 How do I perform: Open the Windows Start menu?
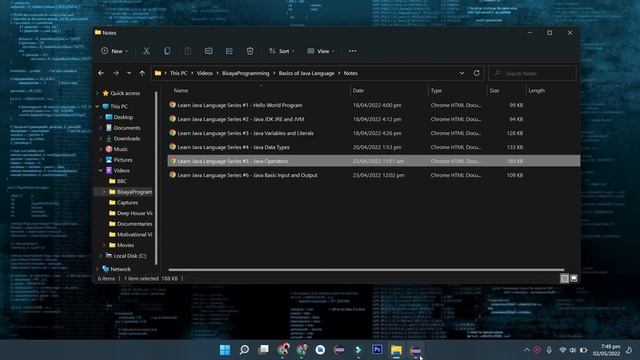pos(225,350)
